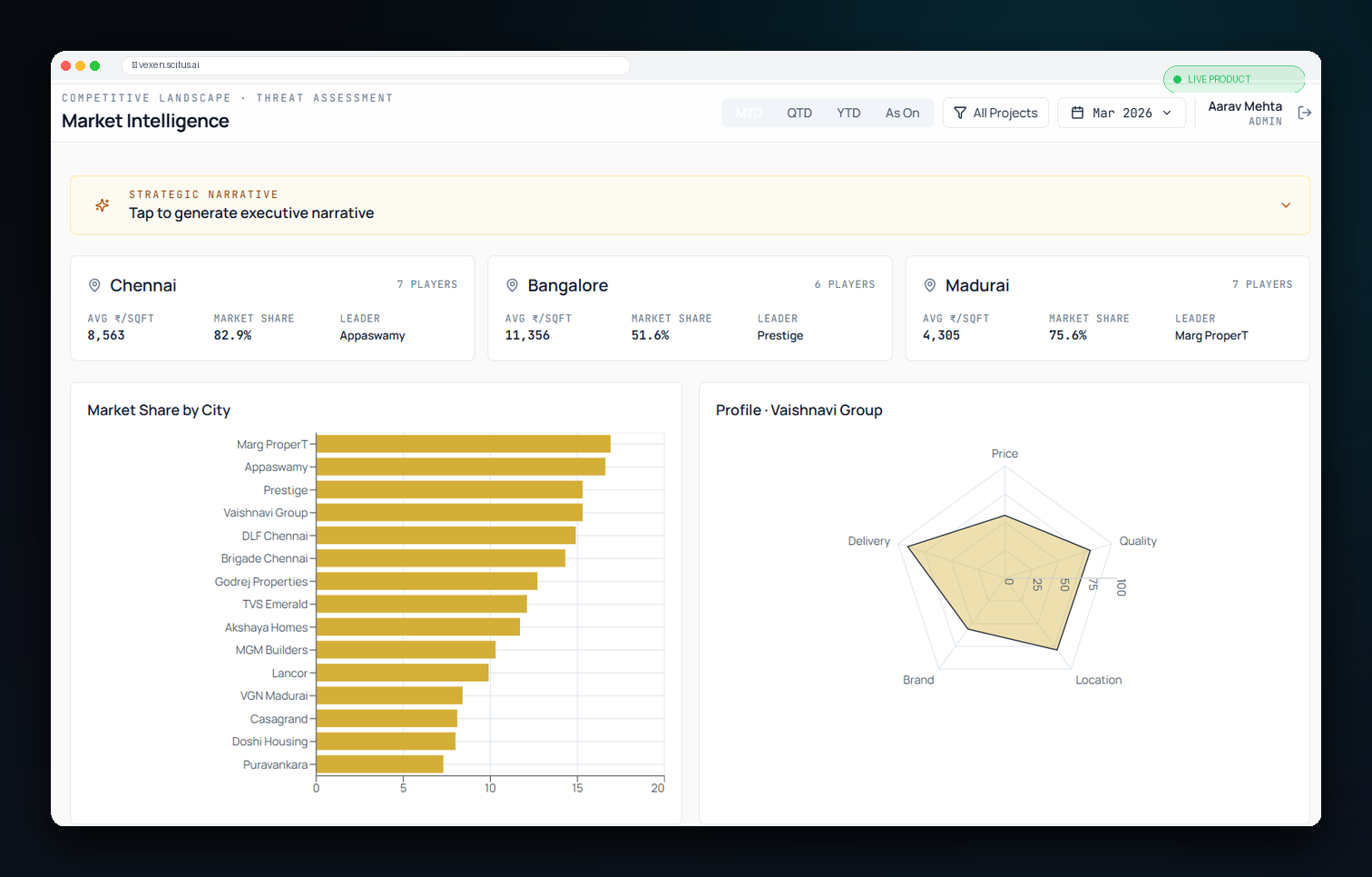Click Bangalore's market share 51.6%

(650, 335)
